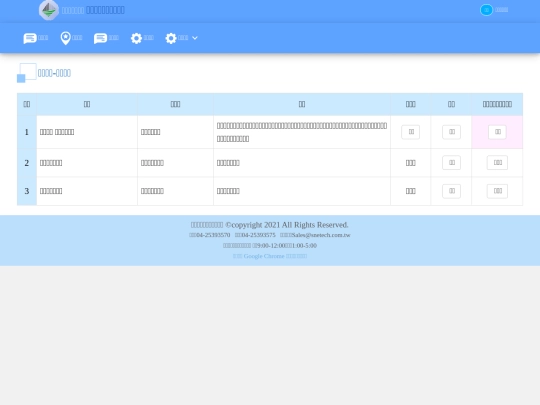Click the phone number "04-25393570" in footer

213,235
